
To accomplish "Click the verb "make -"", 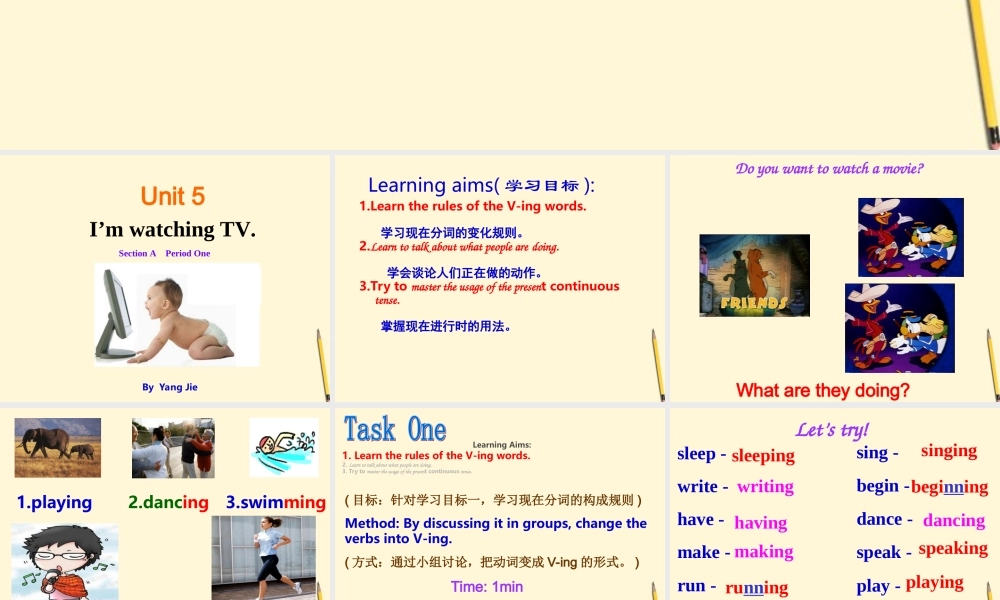I will coord(703,552).
